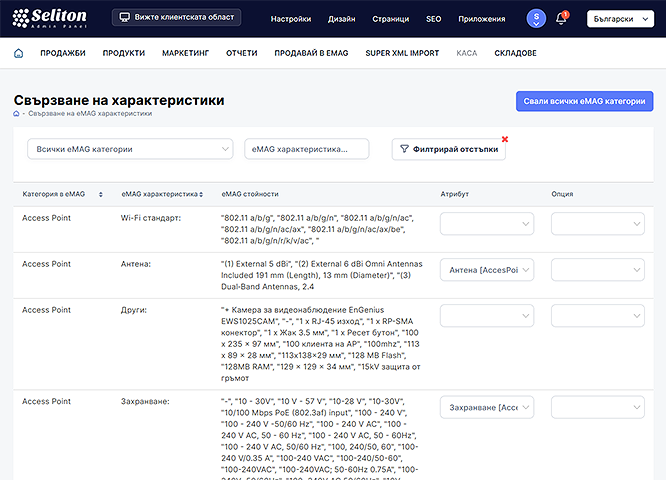Open the Захранване attribute dropdown
The width and height of the screenshot is (666, 480).
coord(487,408)
